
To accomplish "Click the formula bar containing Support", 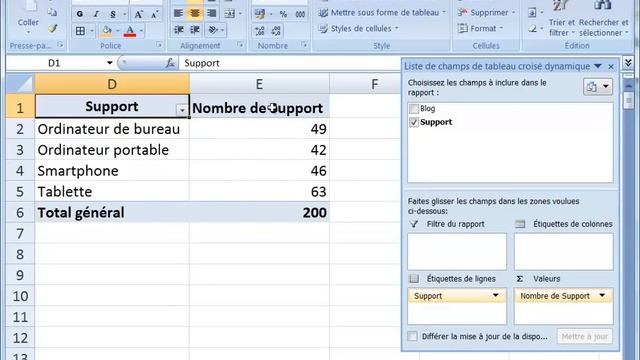I will (x=290, y=63).
